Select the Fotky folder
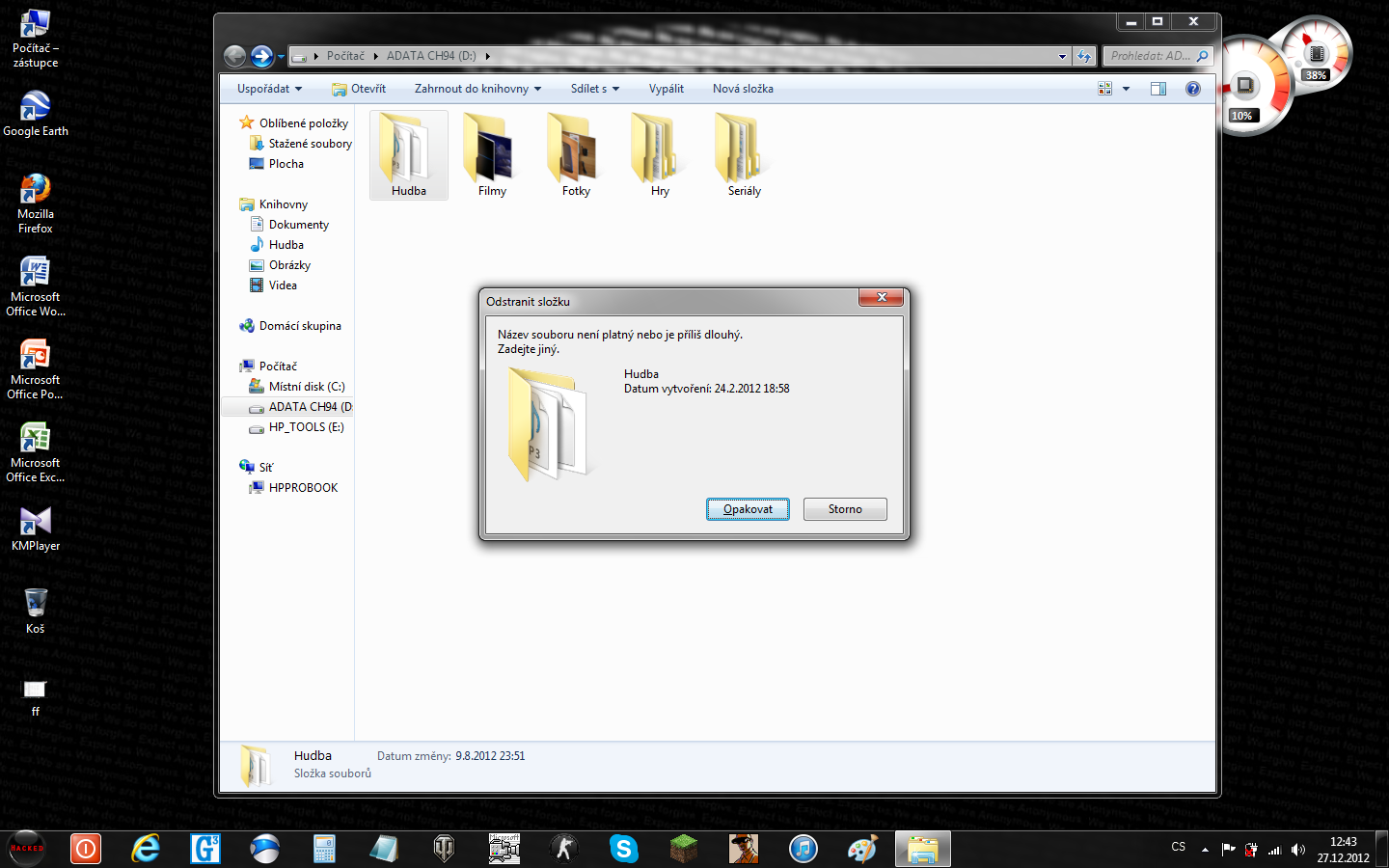This screenshot has width=1389, height=868. coord(576,154)
